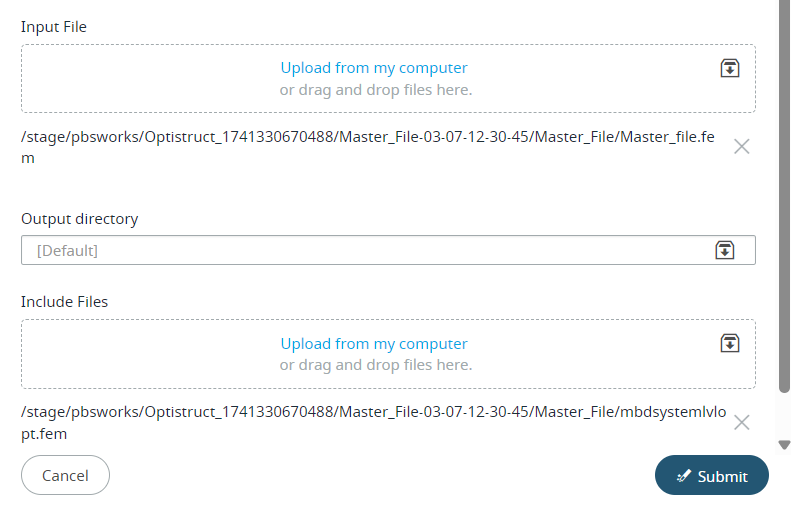
Task: Click the Output directory section label
Action: tap(80, 219)
